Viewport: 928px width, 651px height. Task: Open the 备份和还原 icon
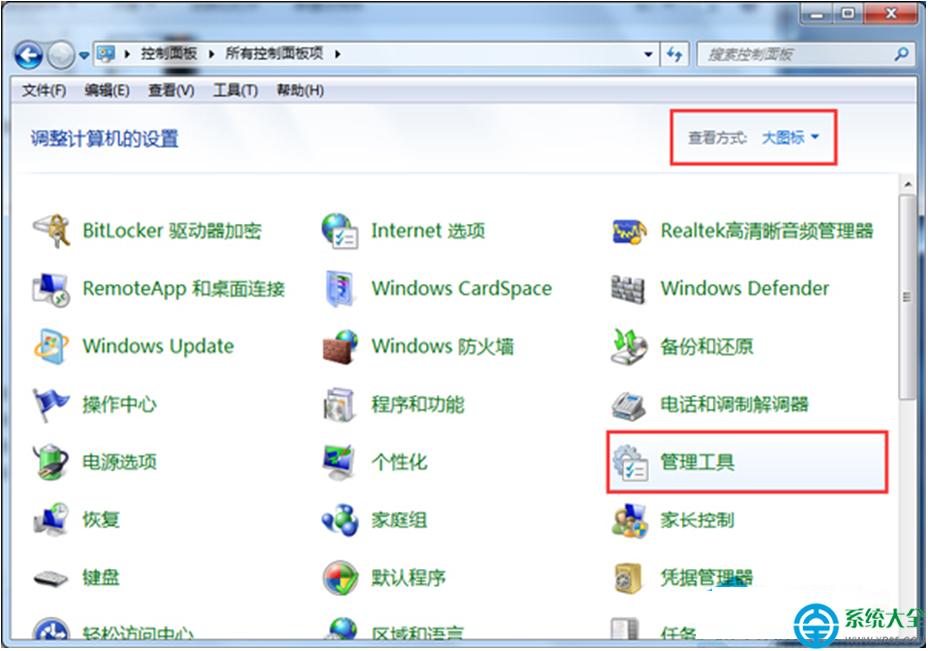(630, 347)
